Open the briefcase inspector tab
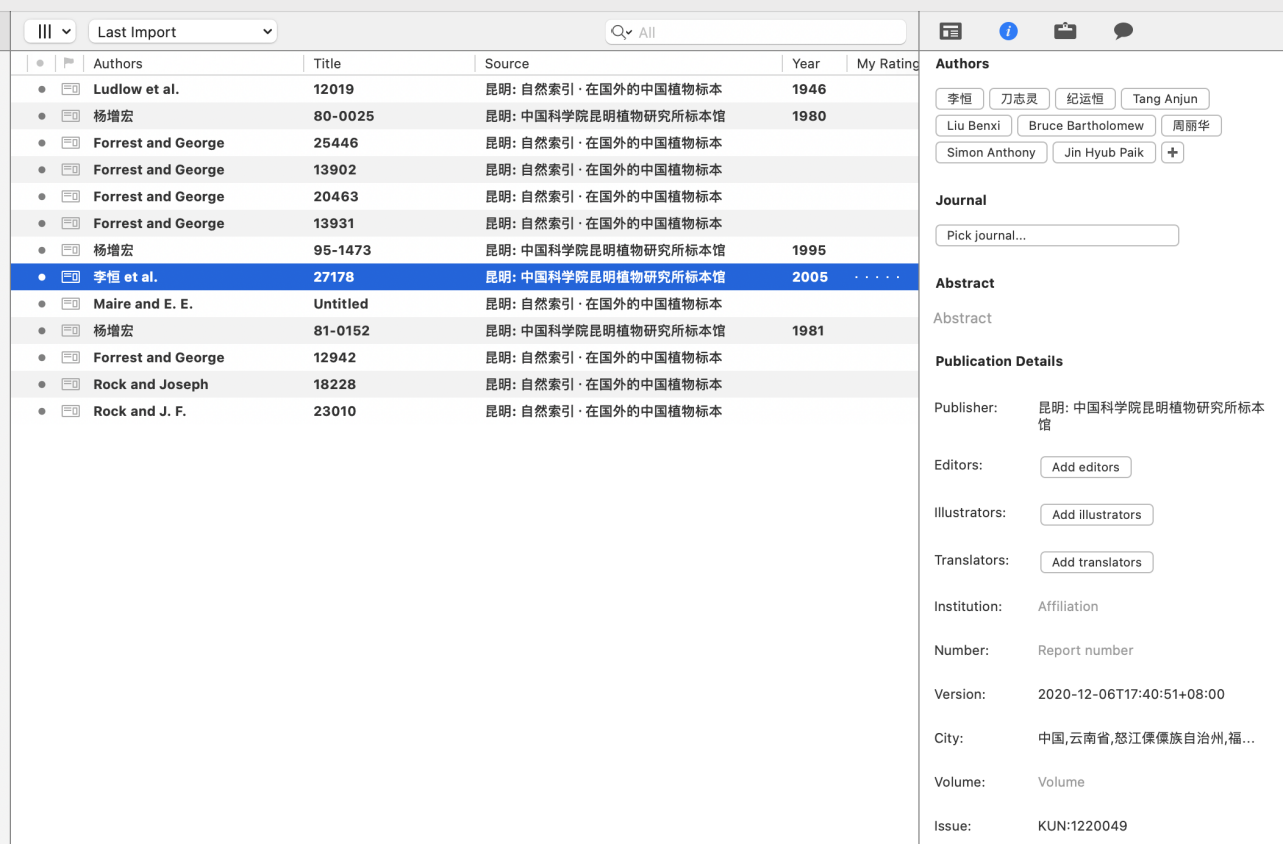1283x844 pixels. pos(1065,31)
